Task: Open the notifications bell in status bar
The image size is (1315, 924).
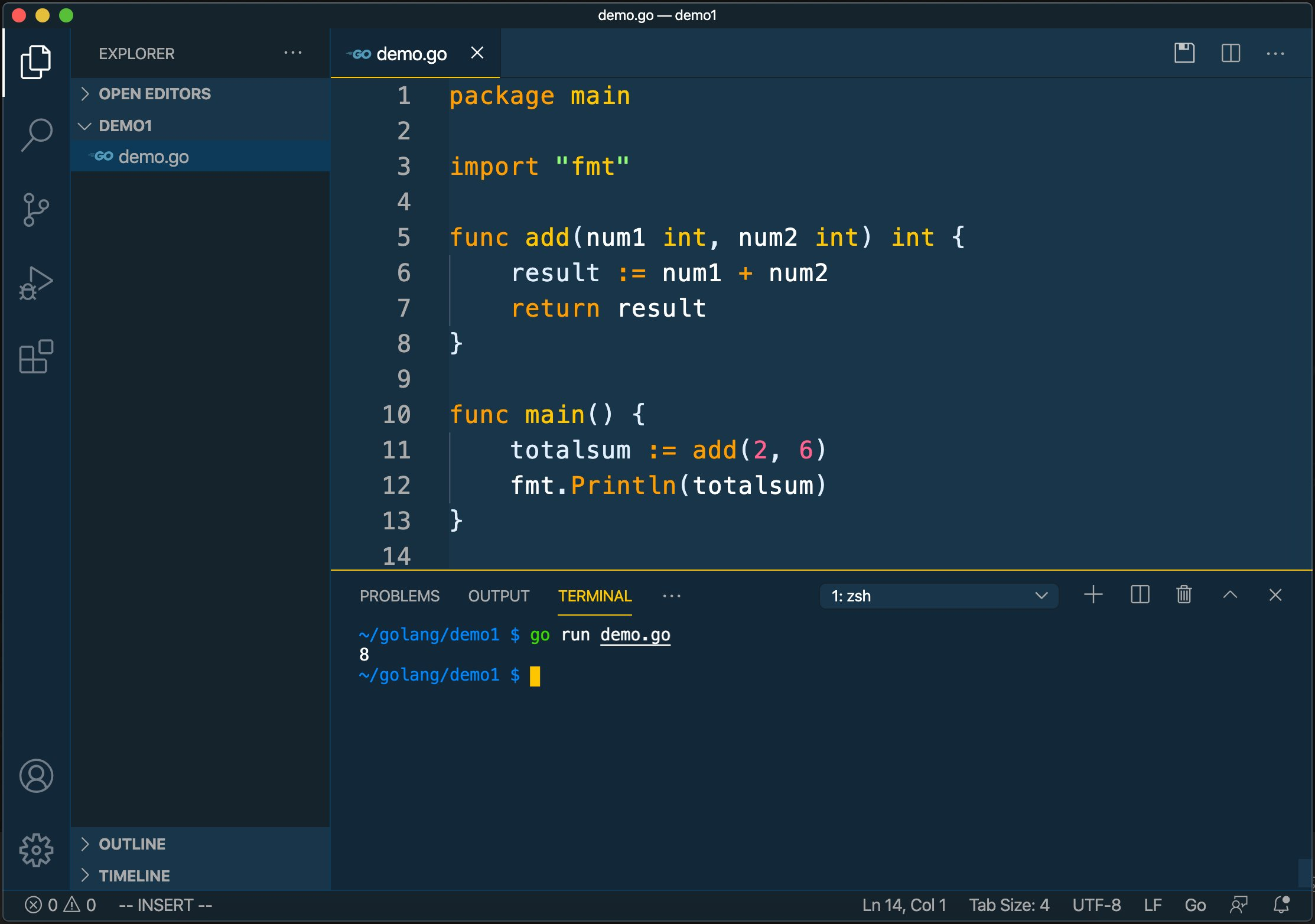Action: point(1281,905)
